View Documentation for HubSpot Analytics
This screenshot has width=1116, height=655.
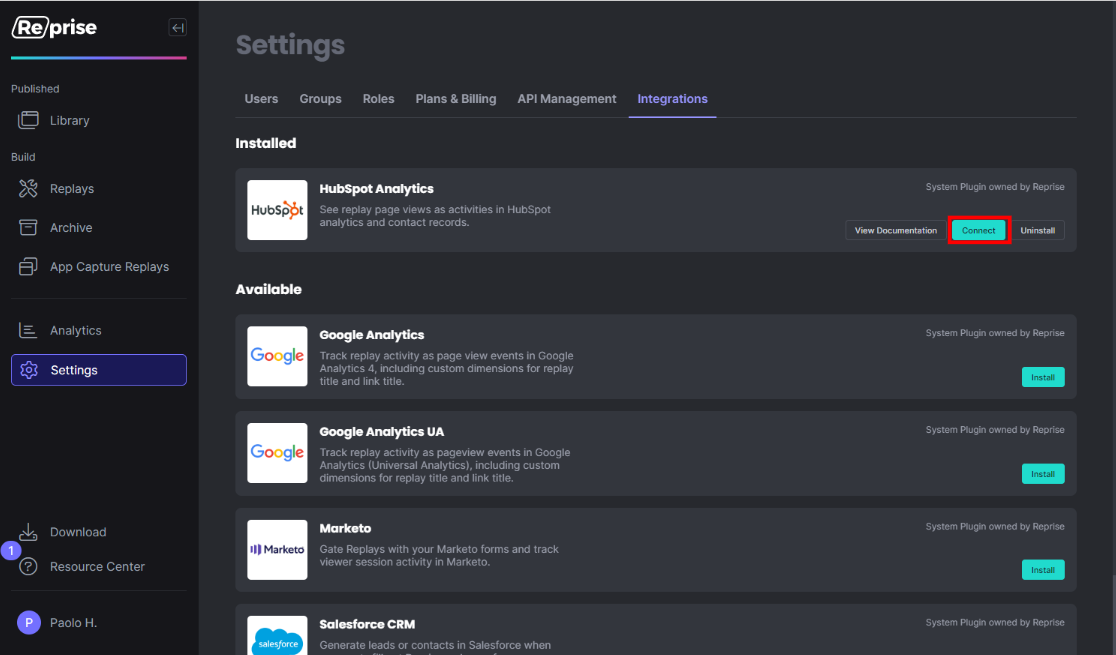pos(894,230)
